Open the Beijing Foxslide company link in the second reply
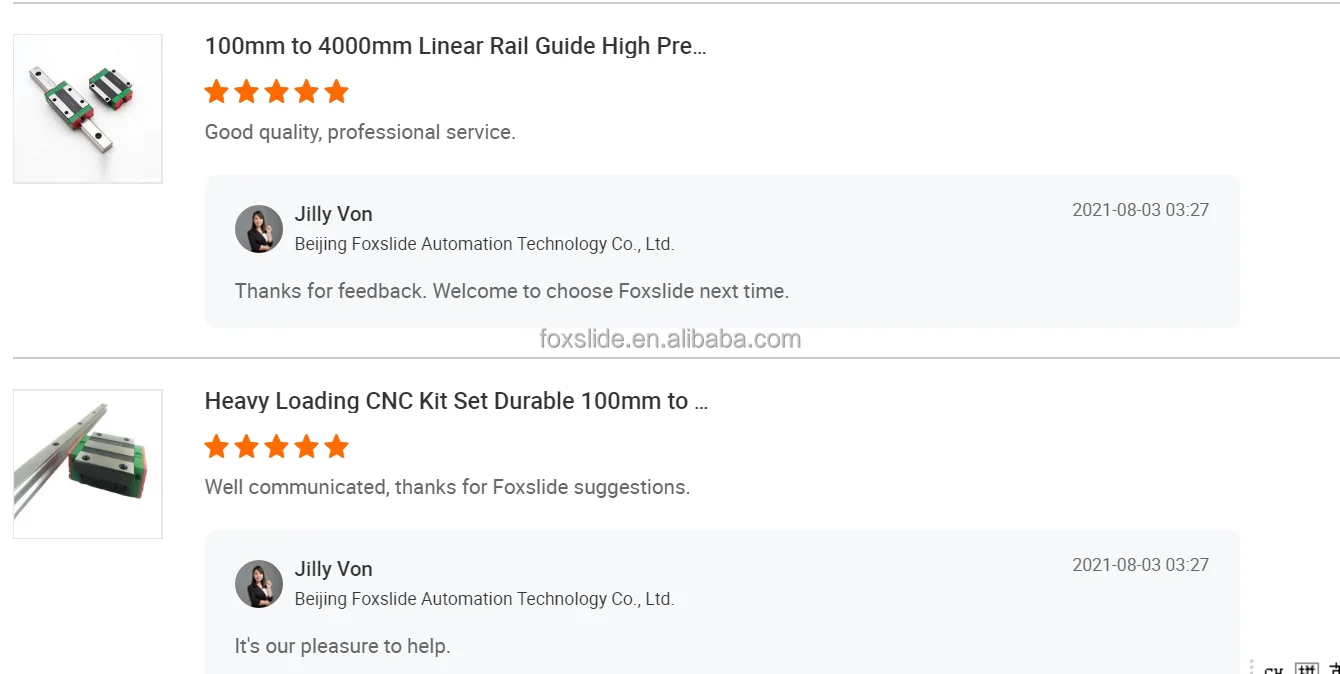 484,599
